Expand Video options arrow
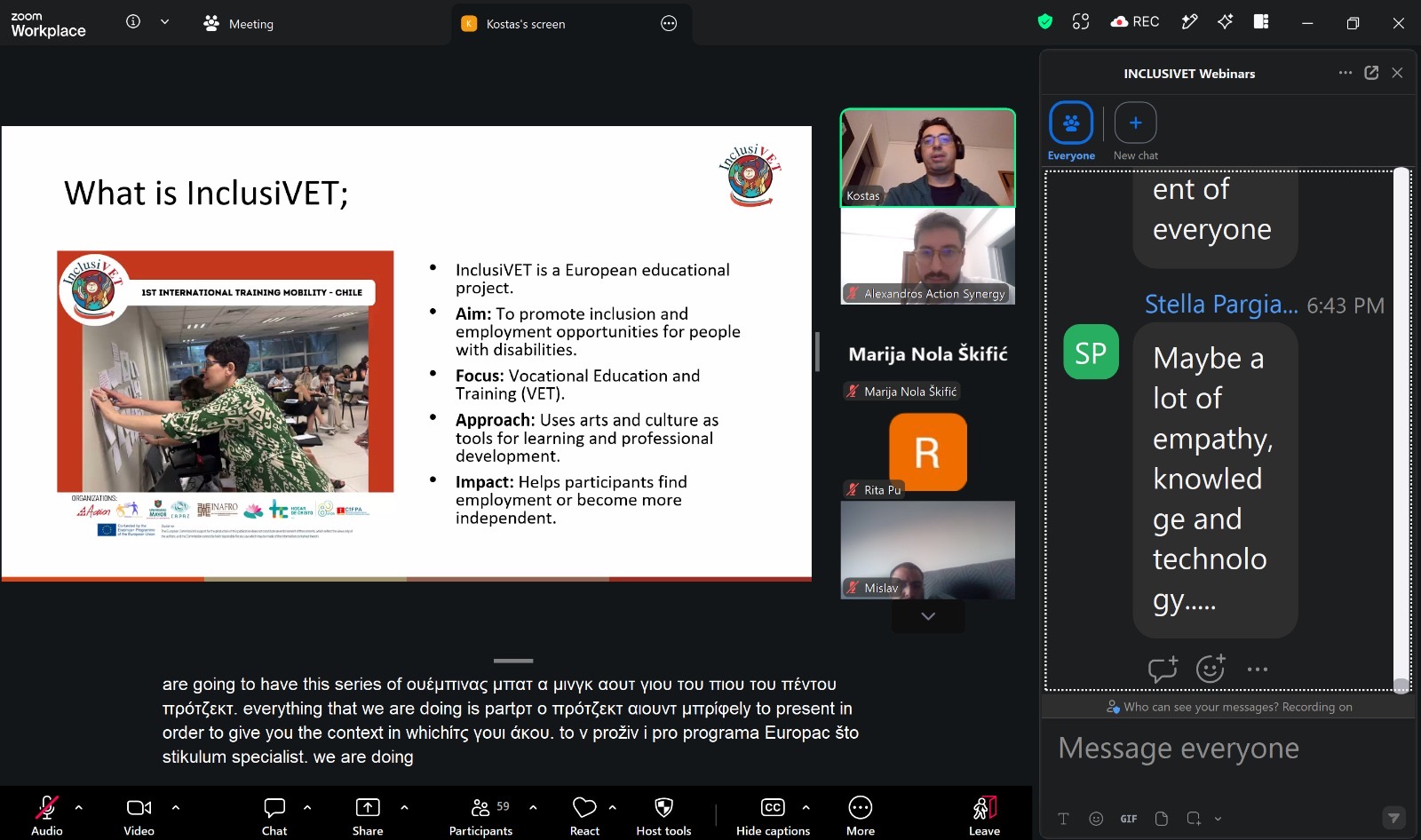The image size is (1421, 840). (176, 807)
